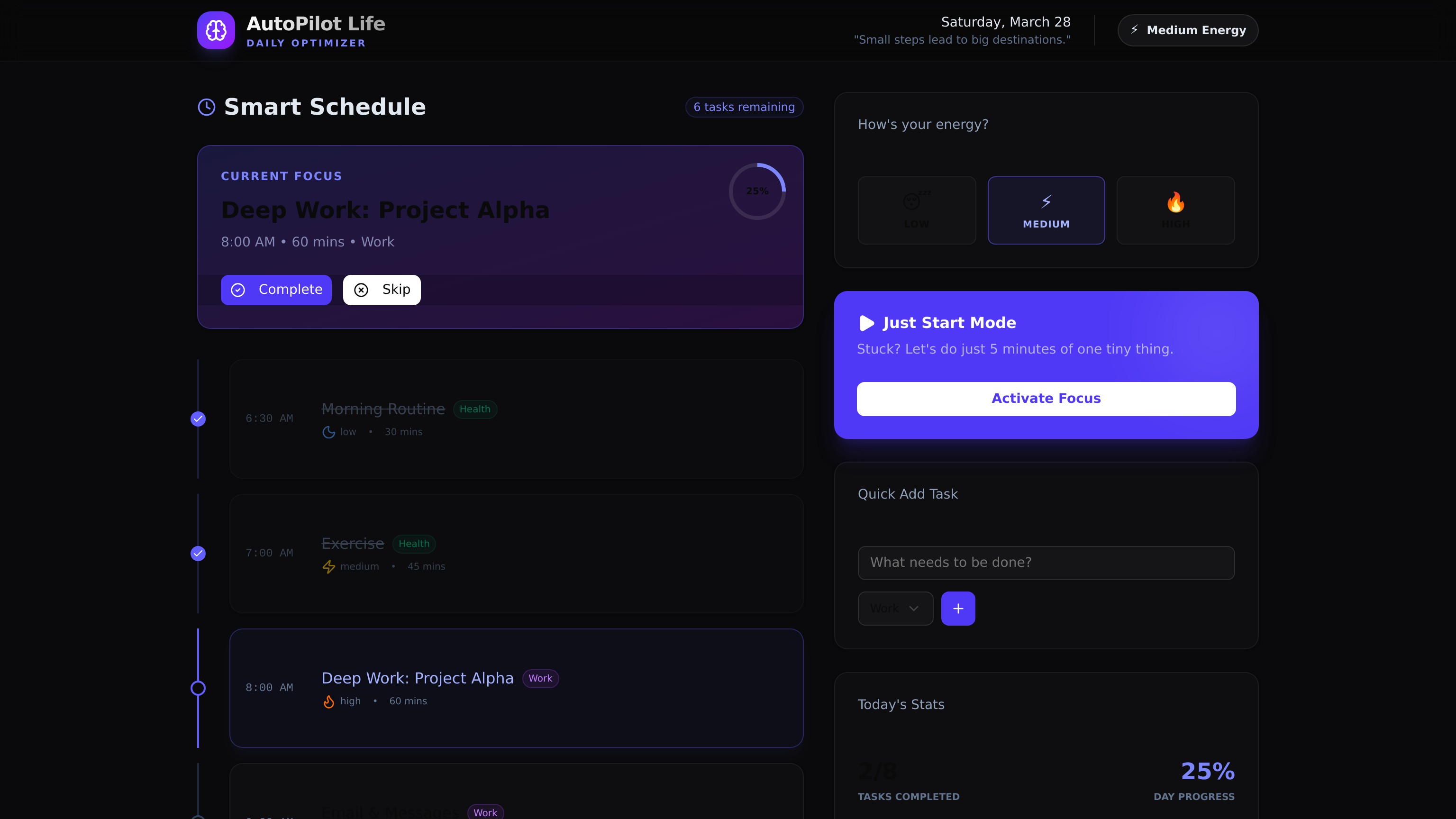Screen dimensions: 1456x819
Task: Click the Smart Schedule clock icon
Action: [x=206, y=107]
